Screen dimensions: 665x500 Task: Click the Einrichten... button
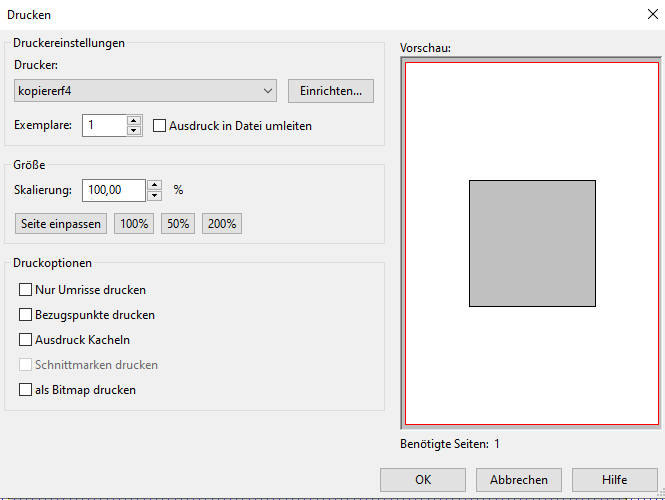pyautogui.click(x=331, y=91)
